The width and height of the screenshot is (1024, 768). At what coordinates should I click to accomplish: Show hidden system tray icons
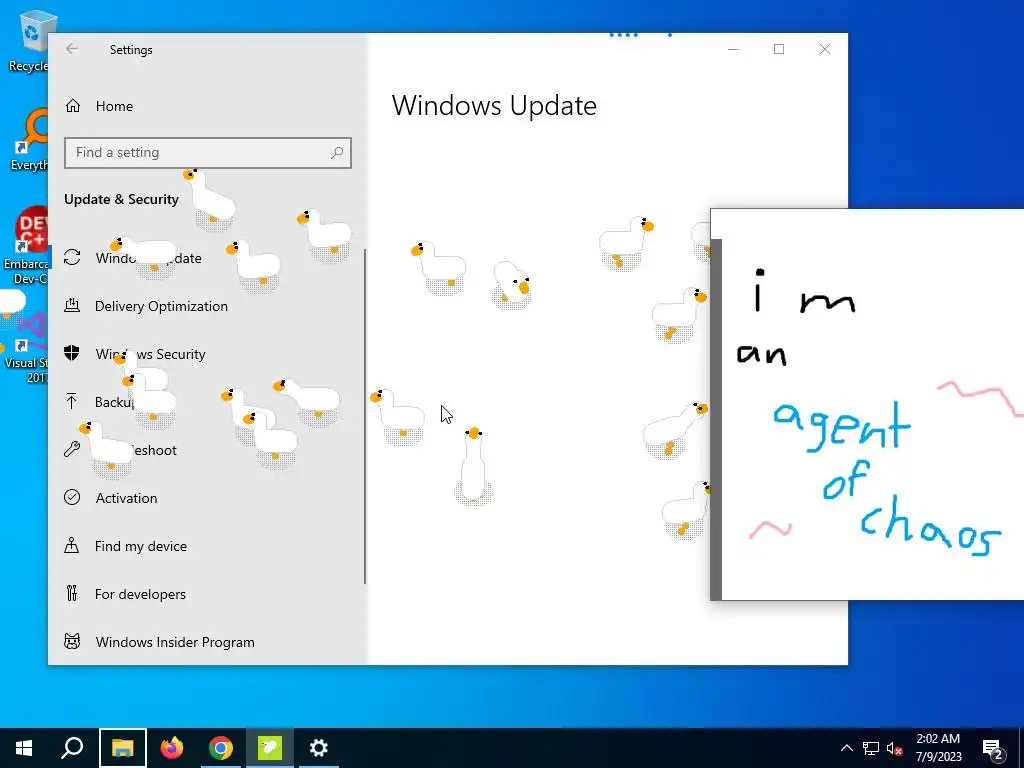pyautogui.click(x=846, y=748)
